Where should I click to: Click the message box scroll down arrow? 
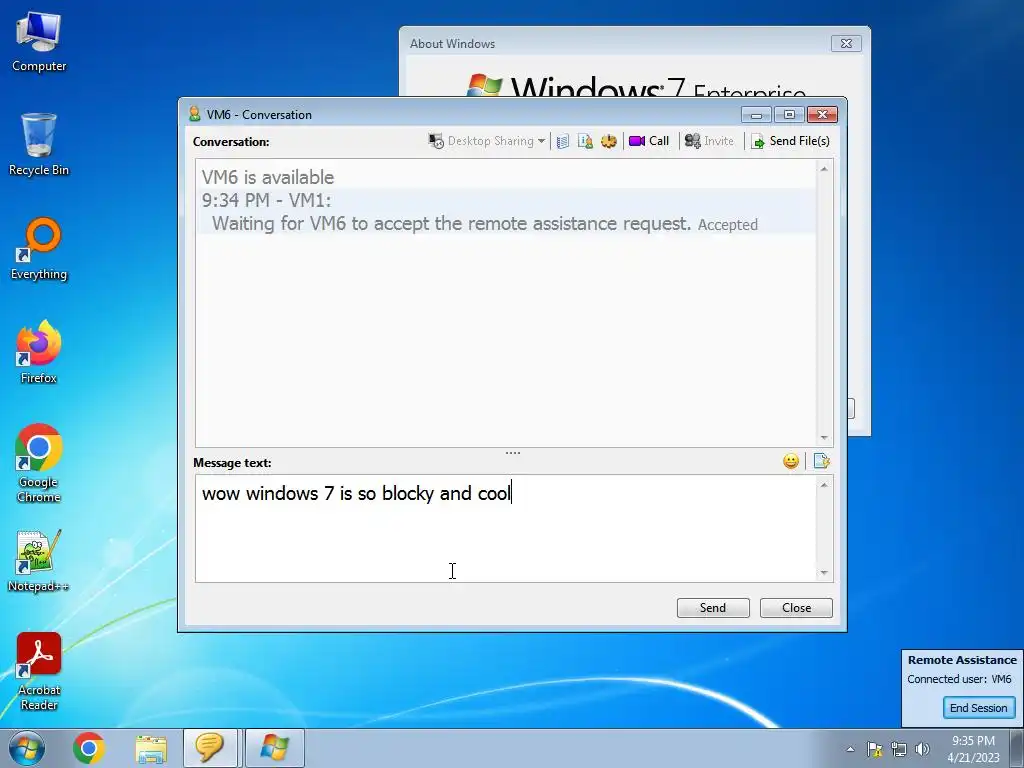tap(824, 573)
